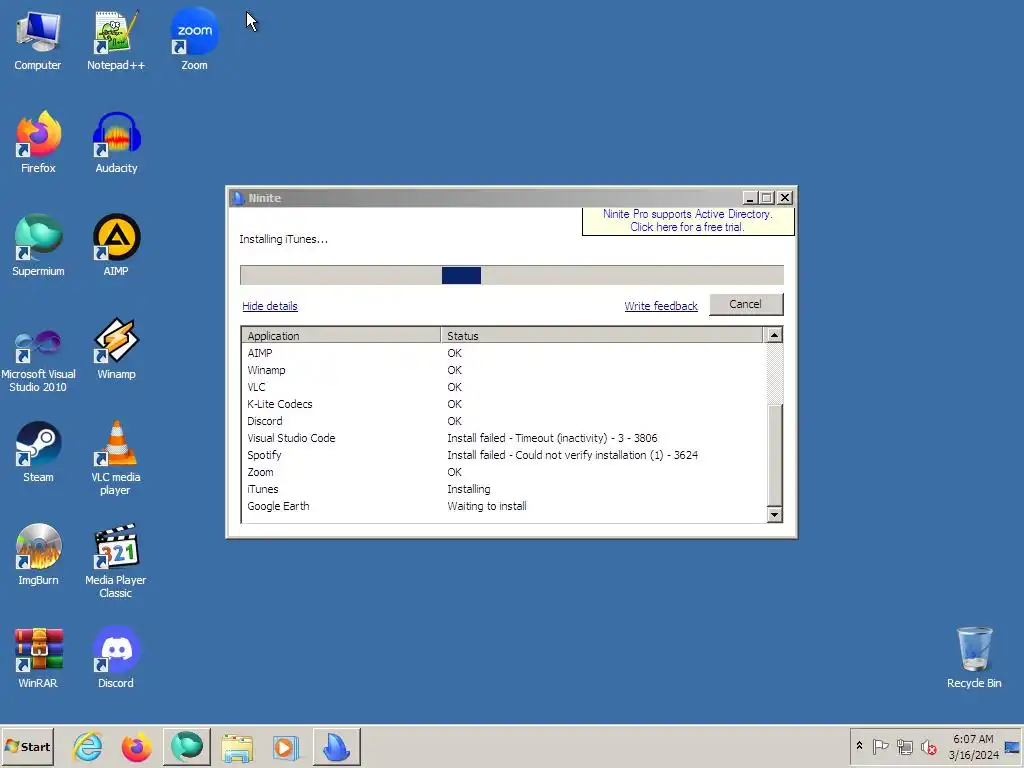This screenshot has width=1024, height=768.
Task: Click the Status column header
Action: tap(601, 335)
